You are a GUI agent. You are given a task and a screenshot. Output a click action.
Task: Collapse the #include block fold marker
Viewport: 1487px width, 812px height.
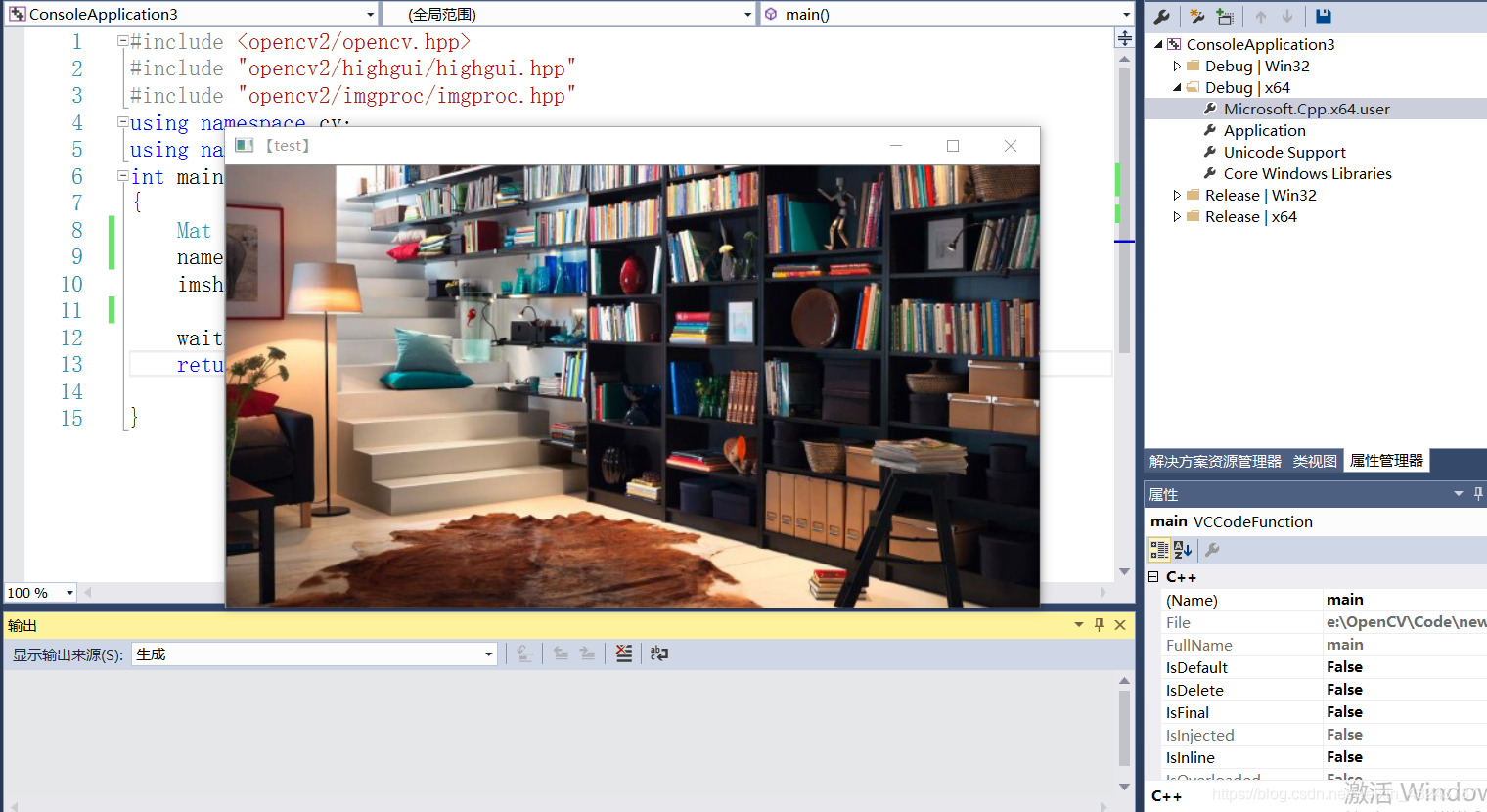tap(121, 41)
